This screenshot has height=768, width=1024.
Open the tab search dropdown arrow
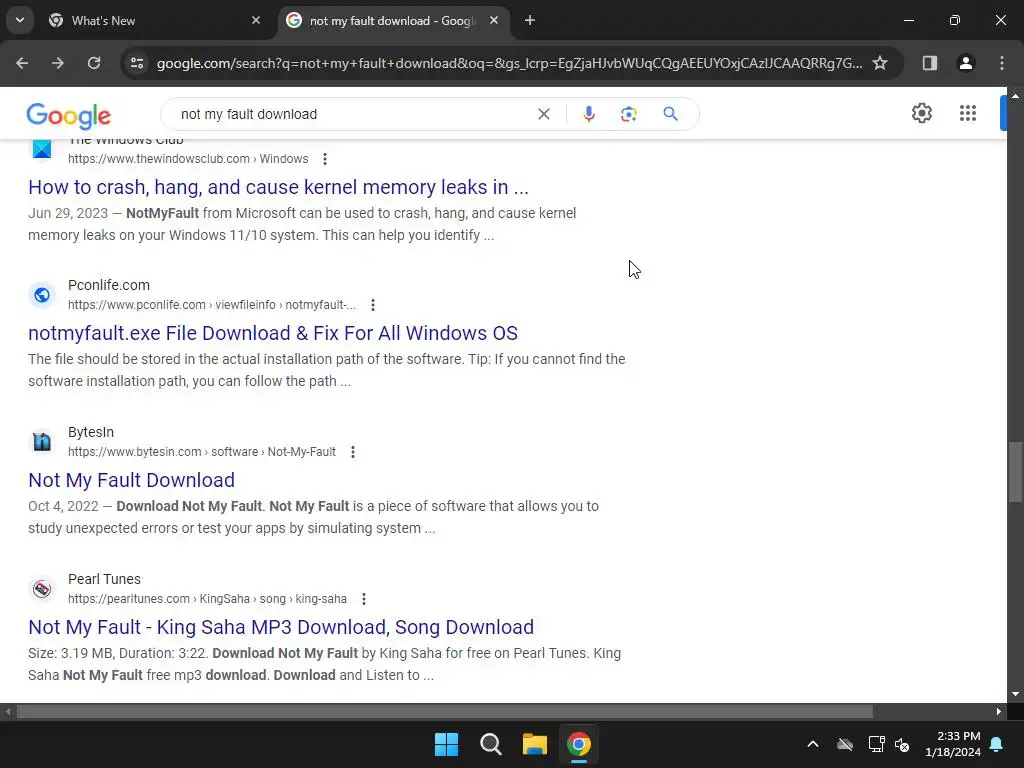click(x=20, y=20)
